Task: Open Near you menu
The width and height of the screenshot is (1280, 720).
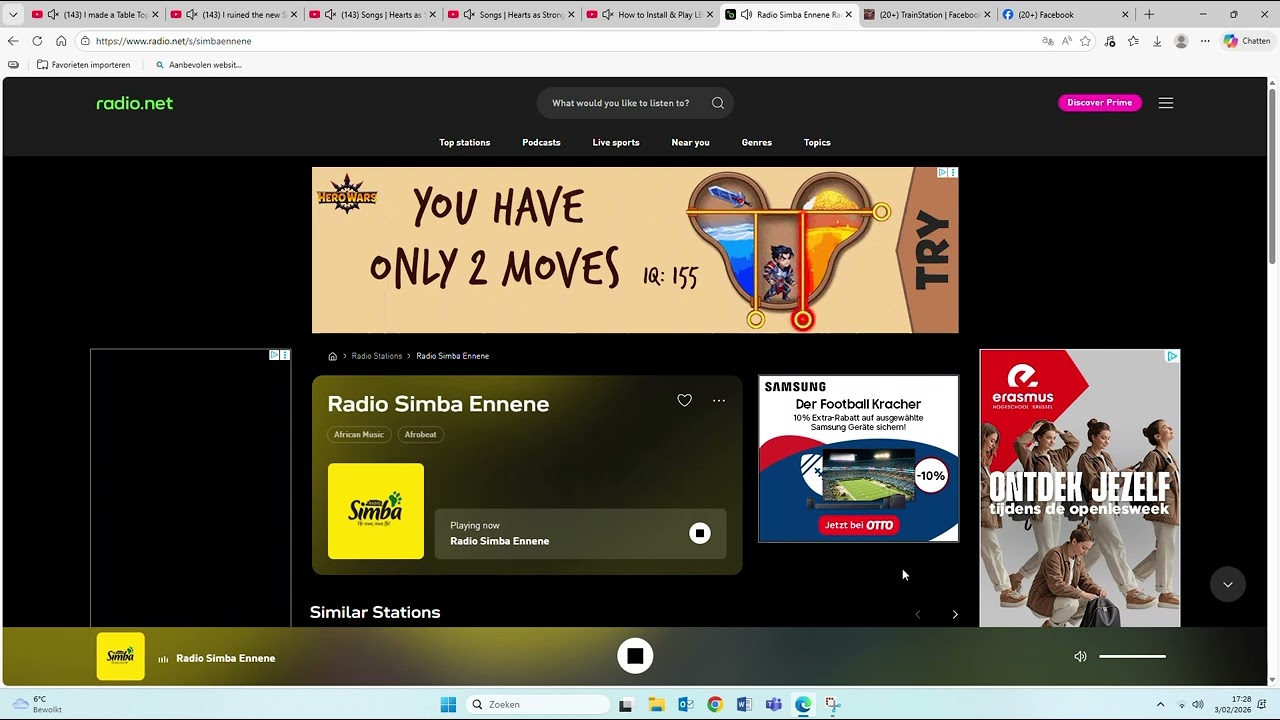Action: coord(690,142)
